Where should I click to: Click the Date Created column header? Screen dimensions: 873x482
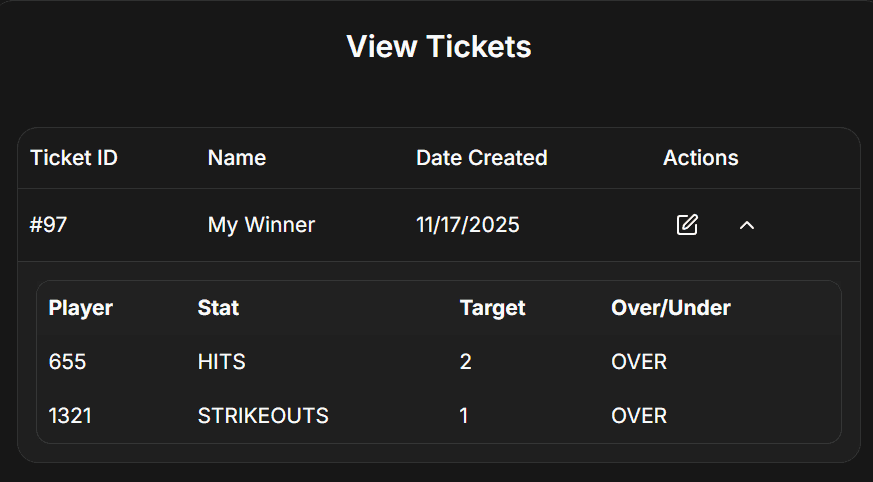pos(481,158)
